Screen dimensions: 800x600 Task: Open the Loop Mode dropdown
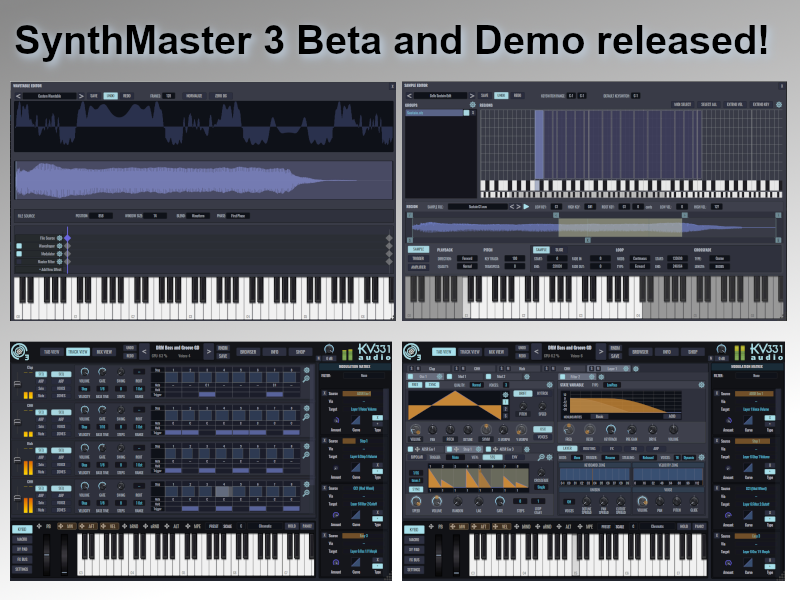640,259
